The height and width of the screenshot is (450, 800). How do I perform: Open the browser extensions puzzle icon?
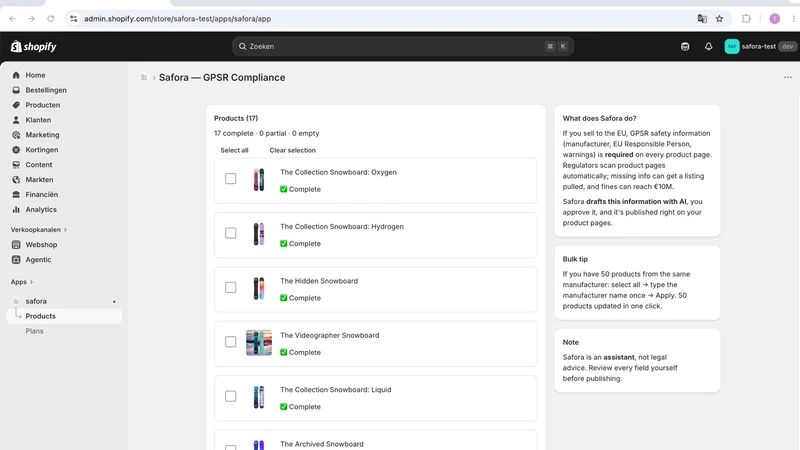click(x=746, y=19)
